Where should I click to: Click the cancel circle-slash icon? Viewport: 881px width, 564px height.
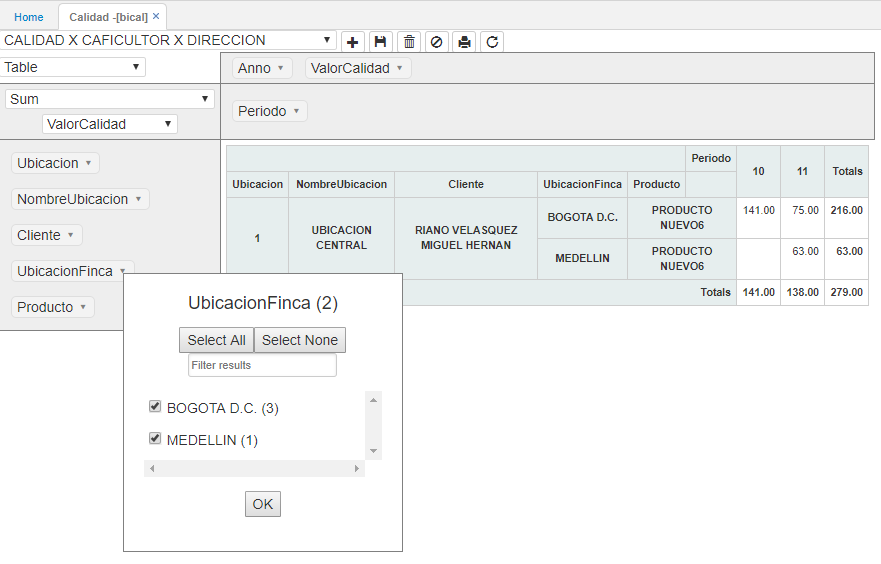pyautogui.click(x=436, y=42)
